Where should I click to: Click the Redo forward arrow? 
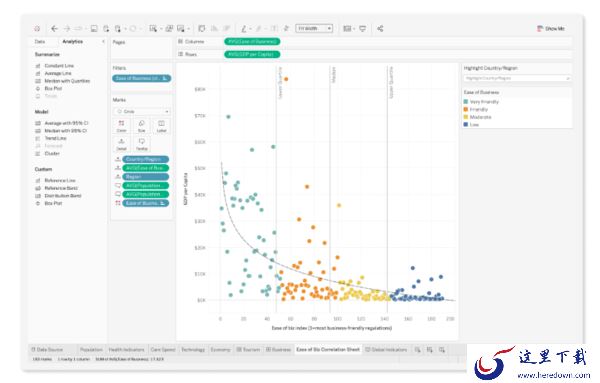tap(67, 29)
